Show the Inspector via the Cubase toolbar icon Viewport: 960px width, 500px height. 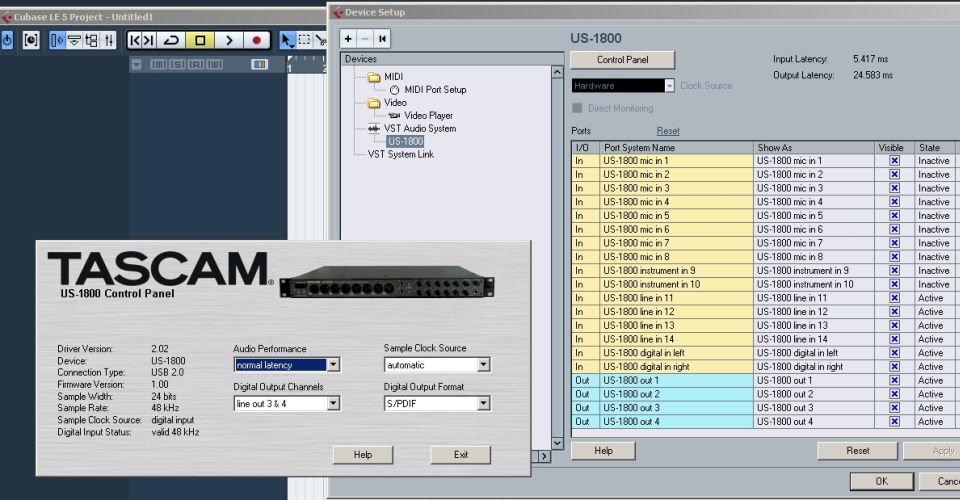pos(57,40)
